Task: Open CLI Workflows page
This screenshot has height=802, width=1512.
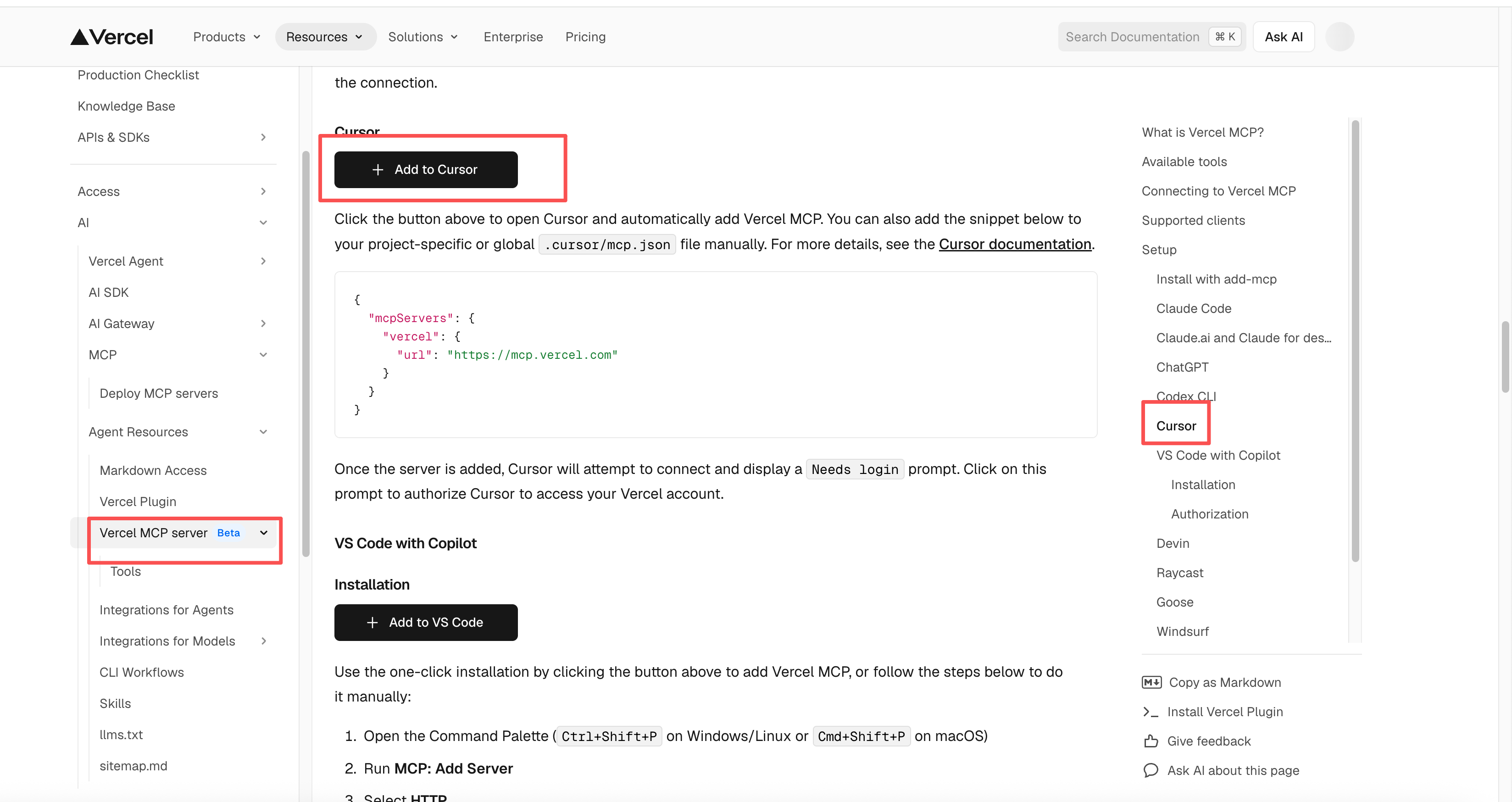Action: coord(141,672)
